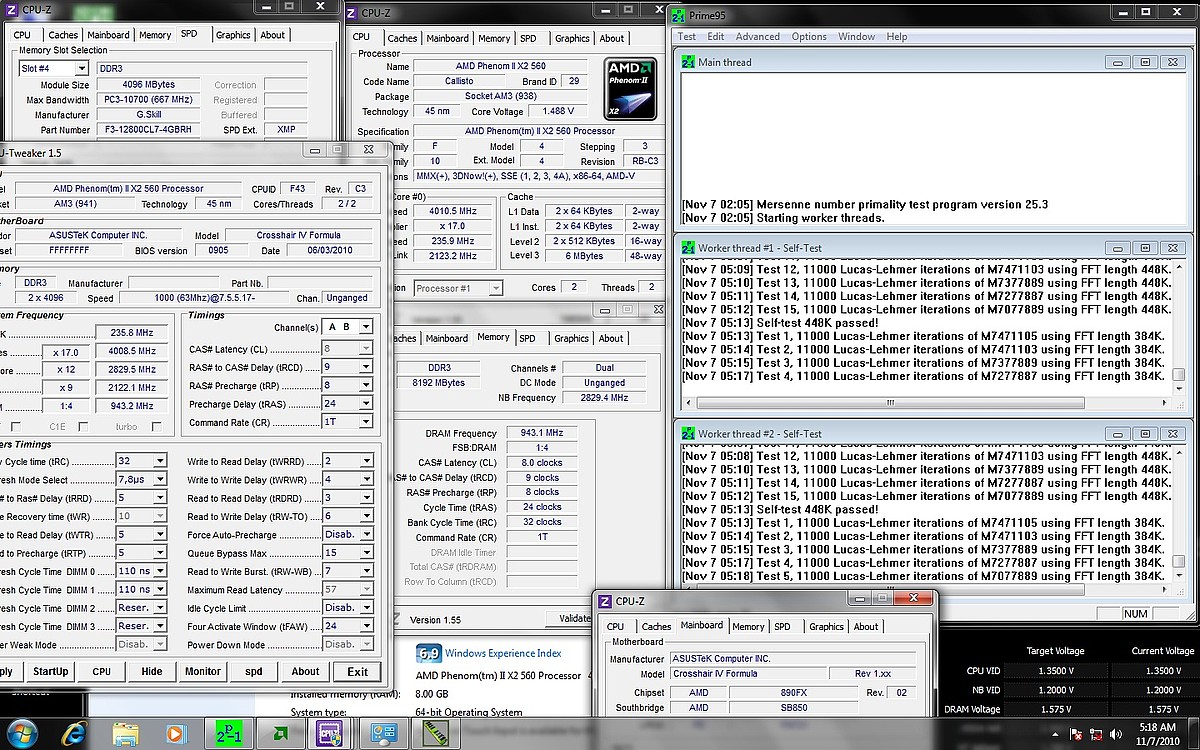Click the title icon of bottom CPU-Z window

(x=606, y=601)
